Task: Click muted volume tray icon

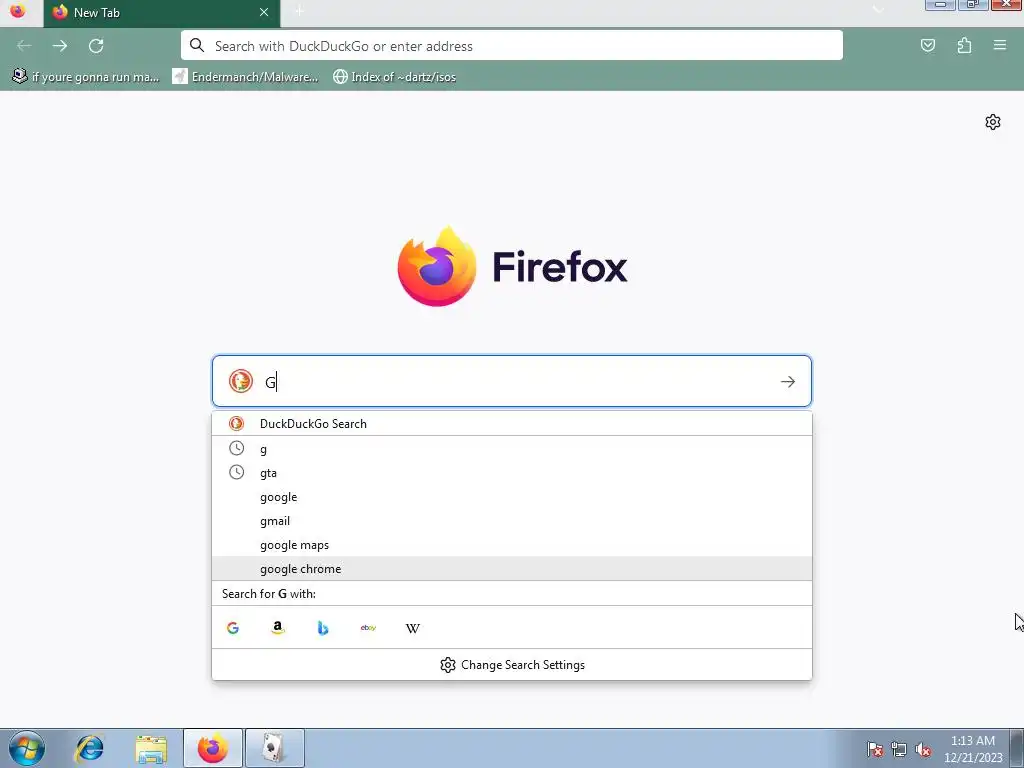Action: tap(923, 749)
